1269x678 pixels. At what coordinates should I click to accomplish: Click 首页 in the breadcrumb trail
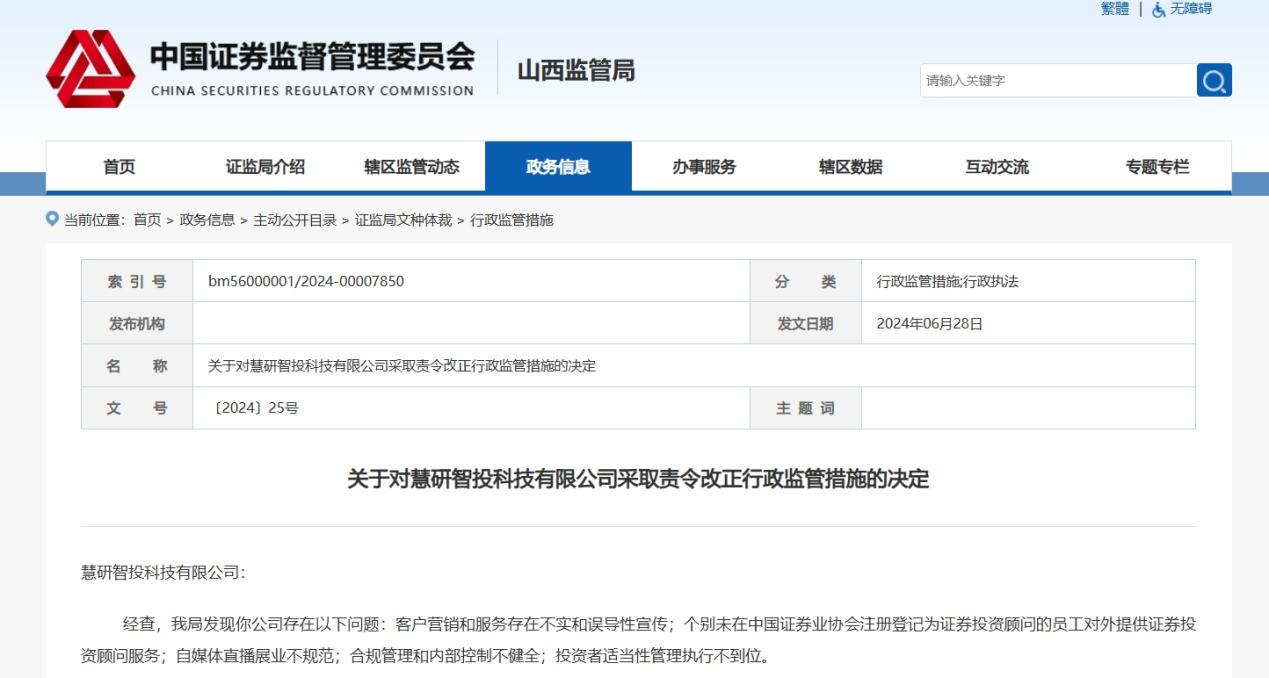[147, 220]
